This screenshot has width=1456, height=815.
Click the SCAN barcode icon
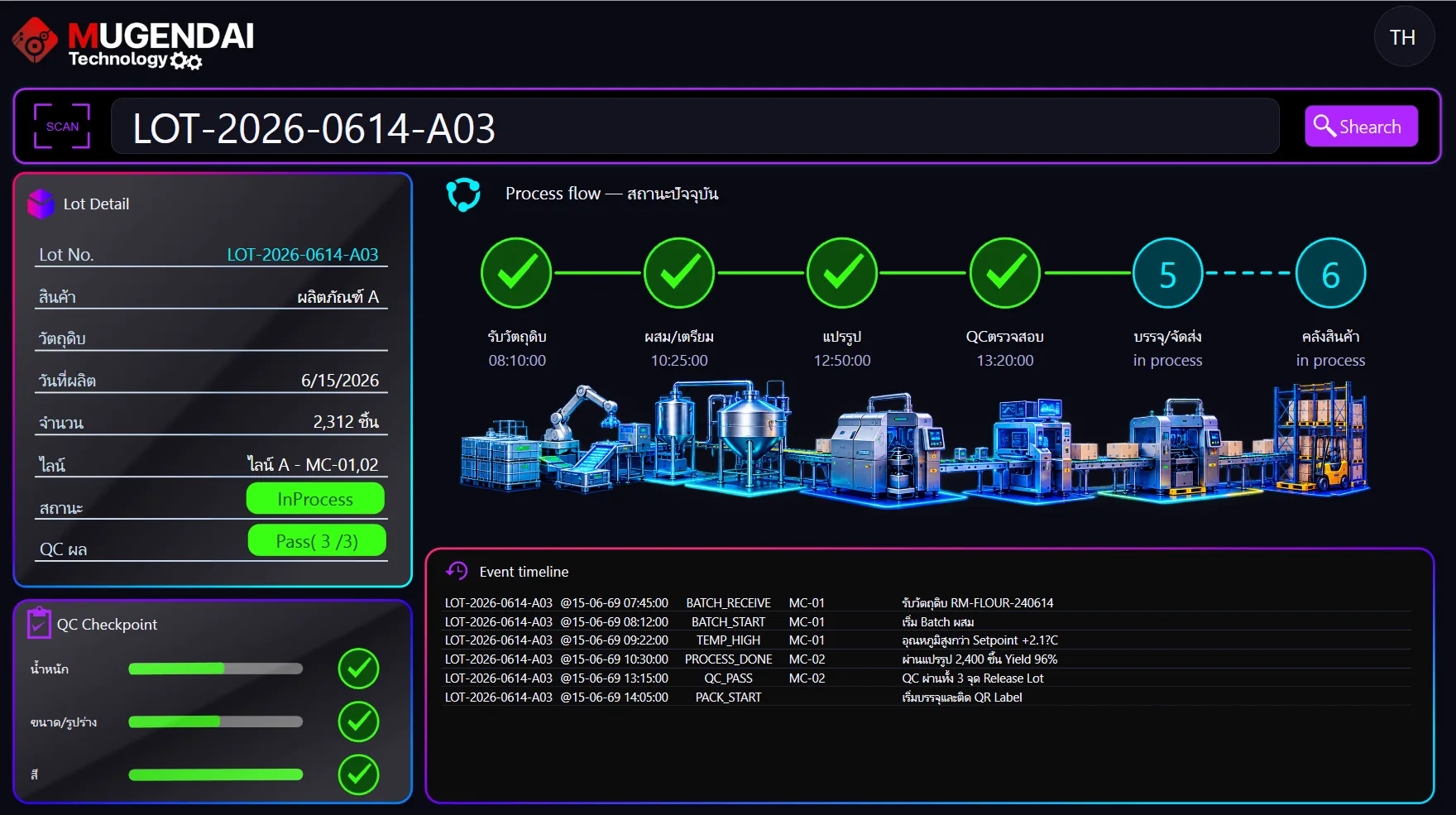[x=62, y=126]
